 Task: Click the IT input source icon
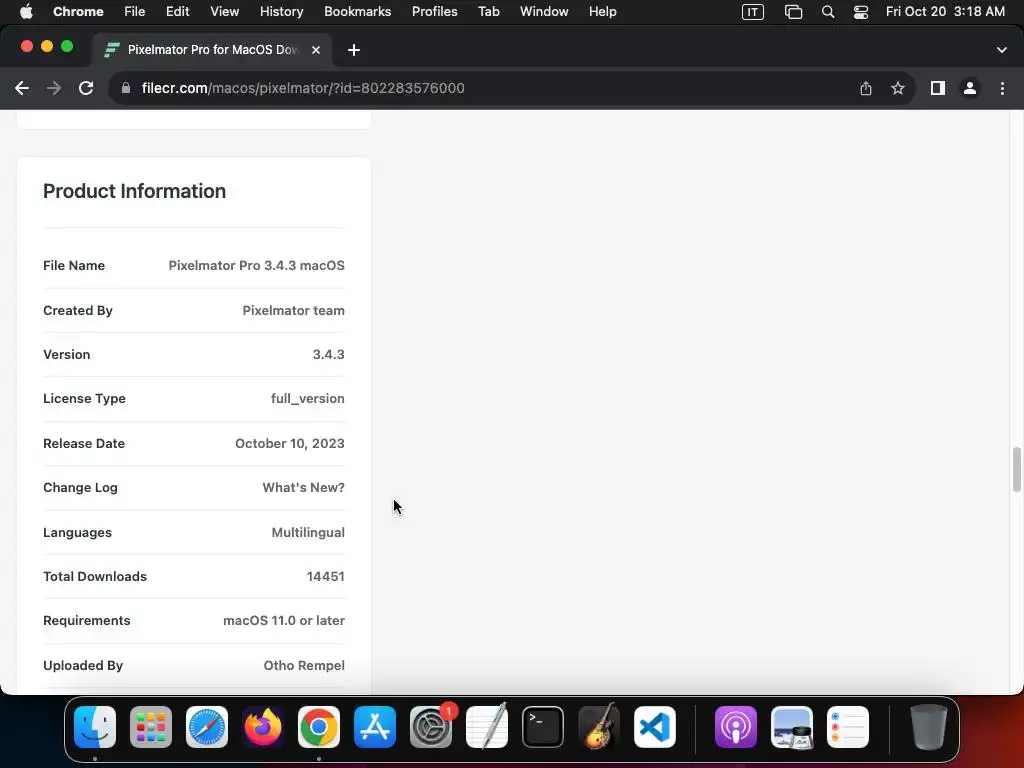(x=752, y=12)
